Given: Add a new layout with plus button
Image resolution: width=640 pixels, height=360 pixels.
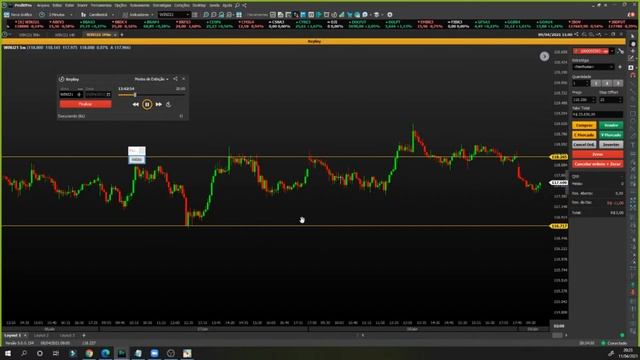Looking at the screenshot, I should point(84,336).
